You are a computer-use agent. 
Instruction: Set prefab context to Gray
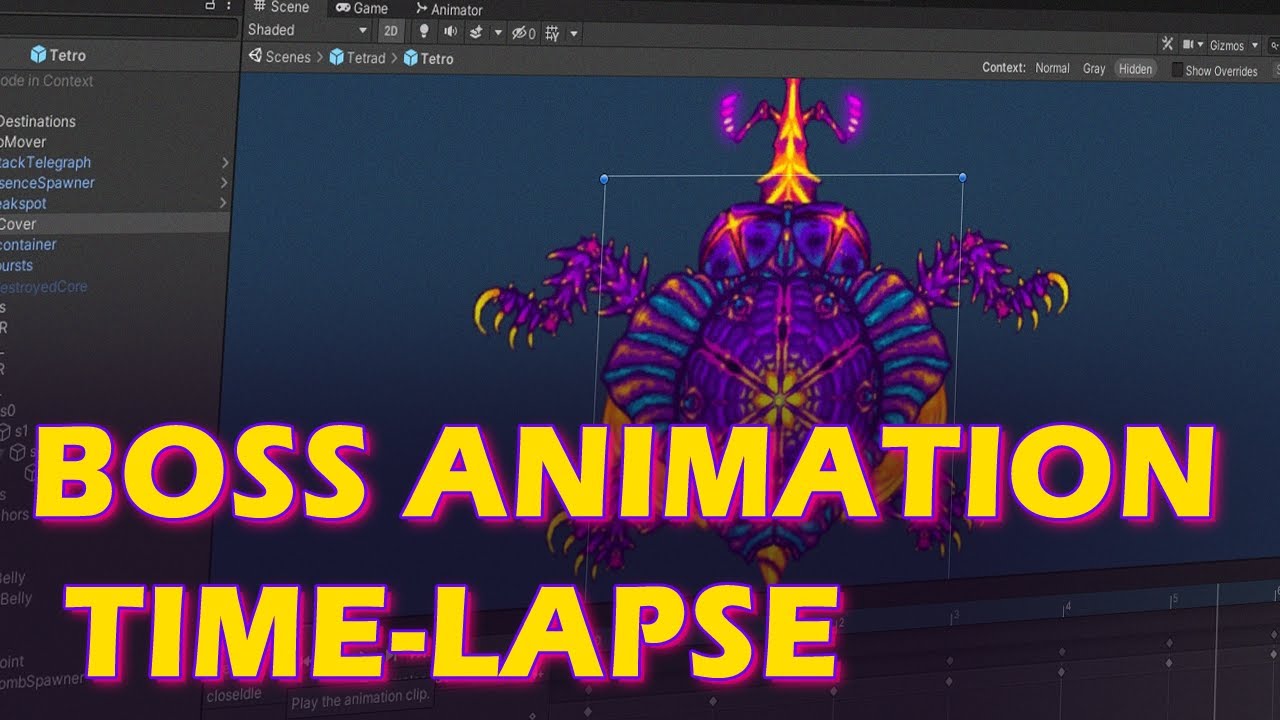pos(1094,69)
